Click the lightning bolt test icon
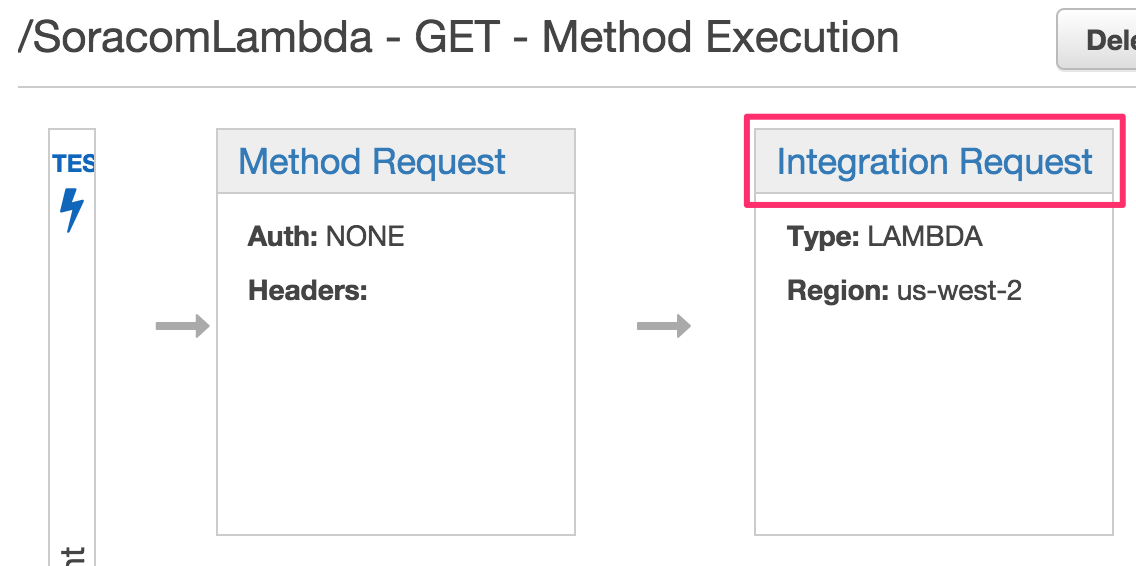Screen dimensions: 1136x566 (72, 210)
